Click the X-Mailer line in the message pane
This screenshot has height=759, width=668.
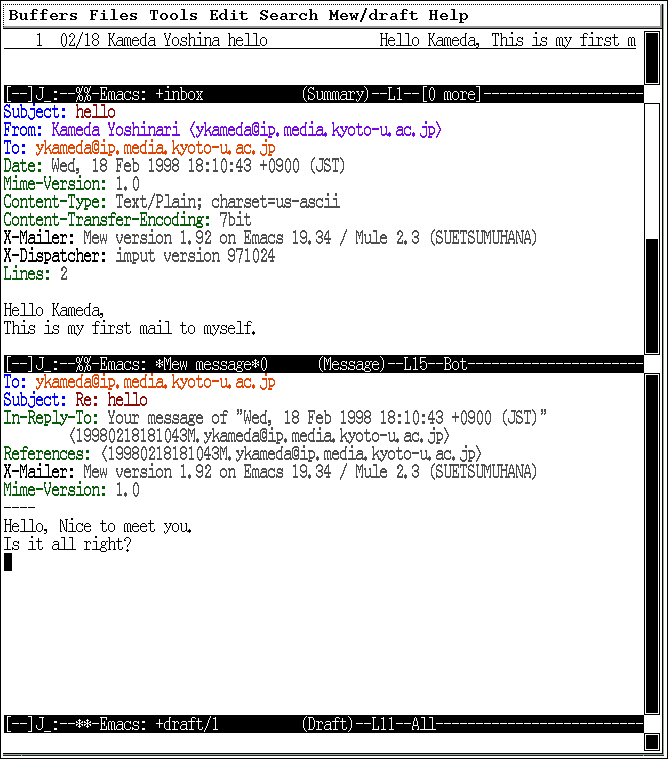point(270,238)
